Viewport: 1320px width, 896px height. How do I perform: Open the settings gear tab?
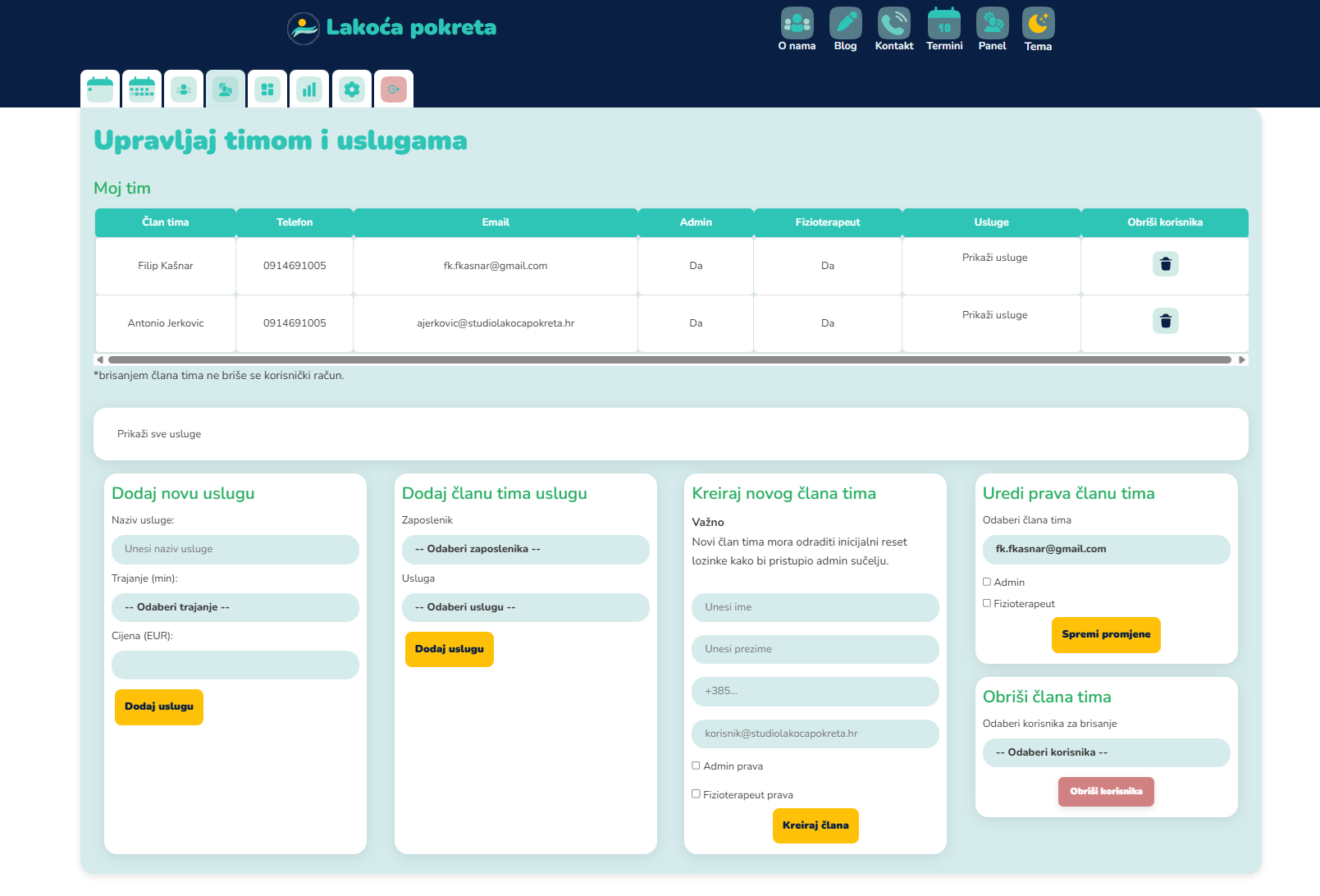[352, 89]
